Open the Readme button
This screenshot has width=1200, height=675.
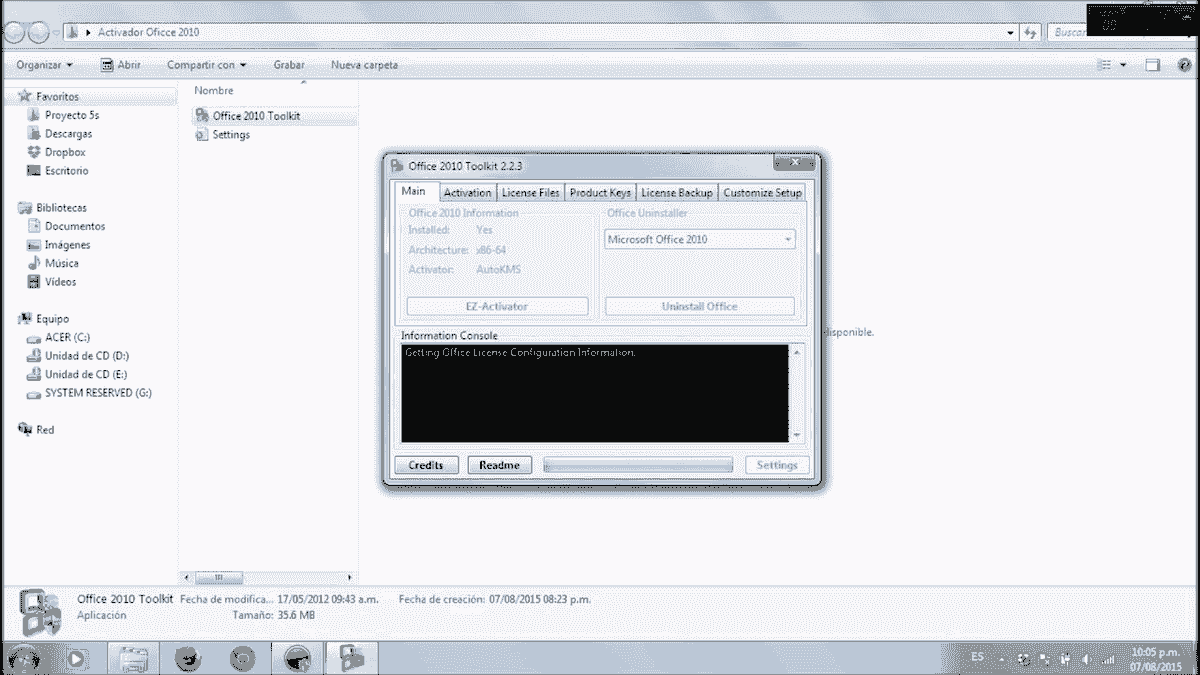(499, 465)
